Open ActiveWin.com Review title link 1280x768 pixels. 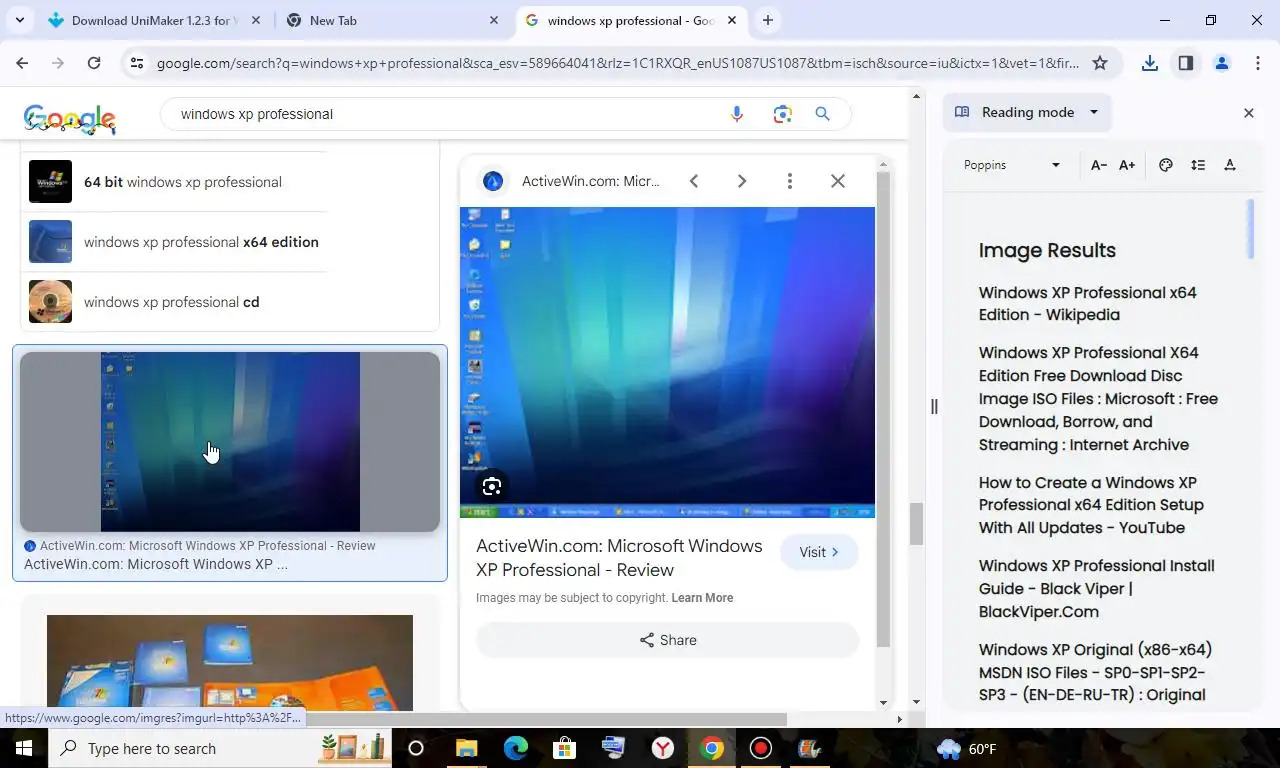click(619, 558)
